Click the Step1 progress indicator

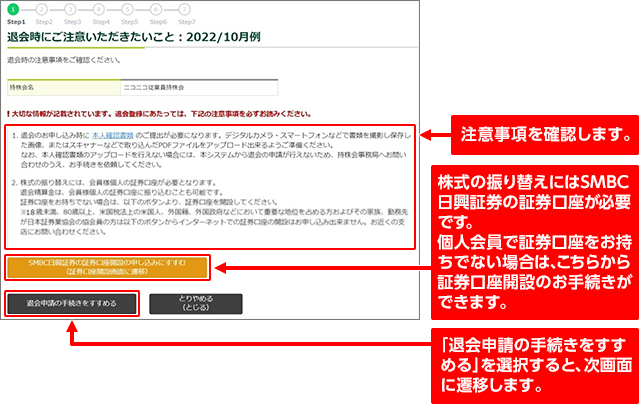(13, 9)
